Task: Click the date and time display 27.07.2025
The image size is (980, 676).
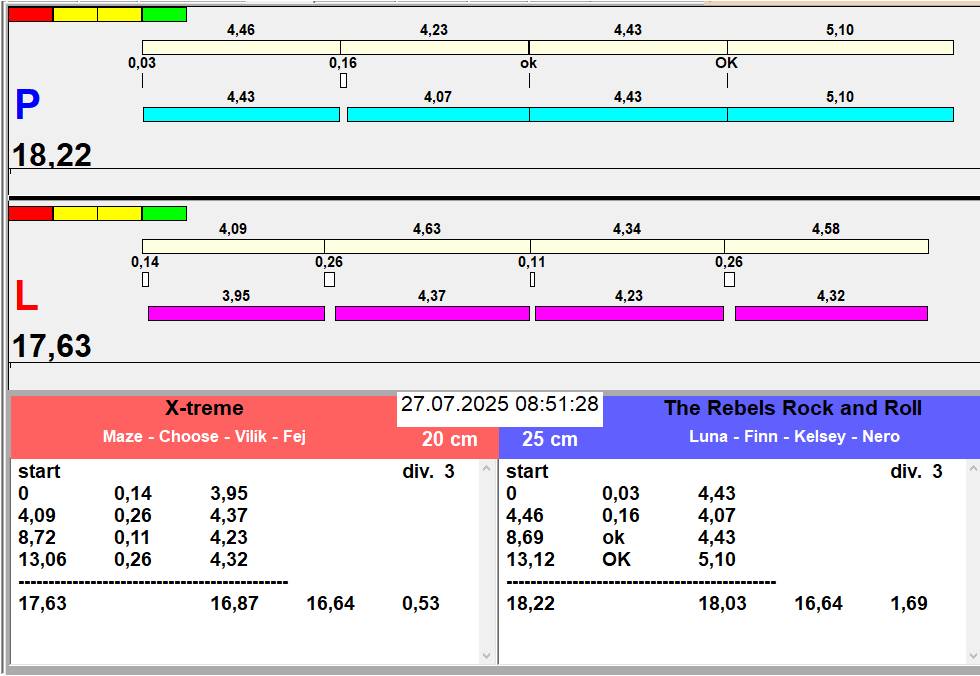Action: (x=499, y=405)
